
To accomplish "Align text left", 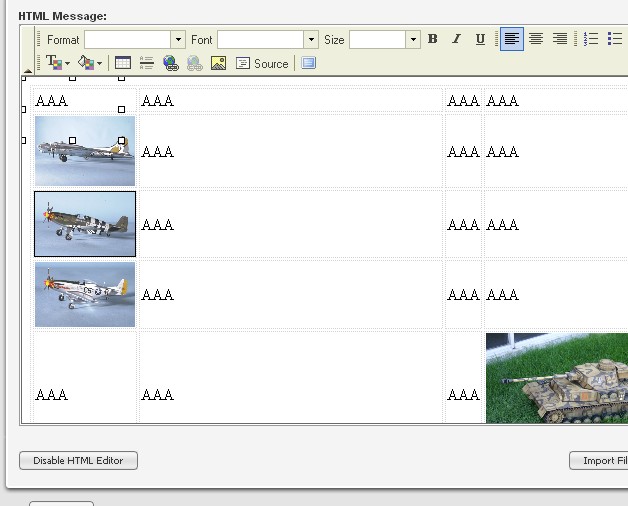I will pos(512,39).
